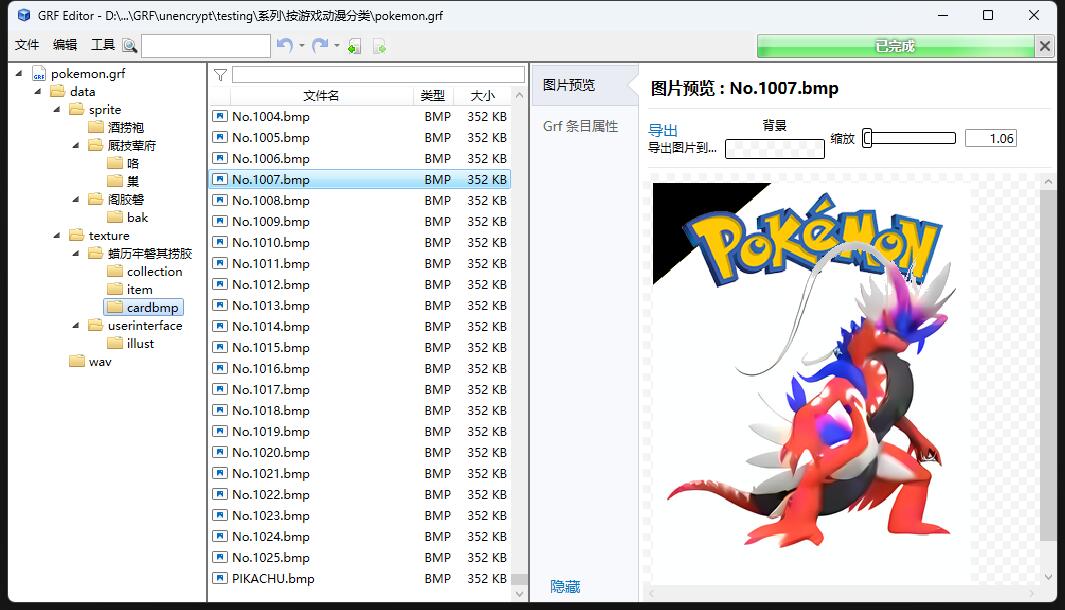Click the 缩放 zoom slider handle
Viewport: 1065px width, 610px height.
pyautogui.click(x=868, y=139)
